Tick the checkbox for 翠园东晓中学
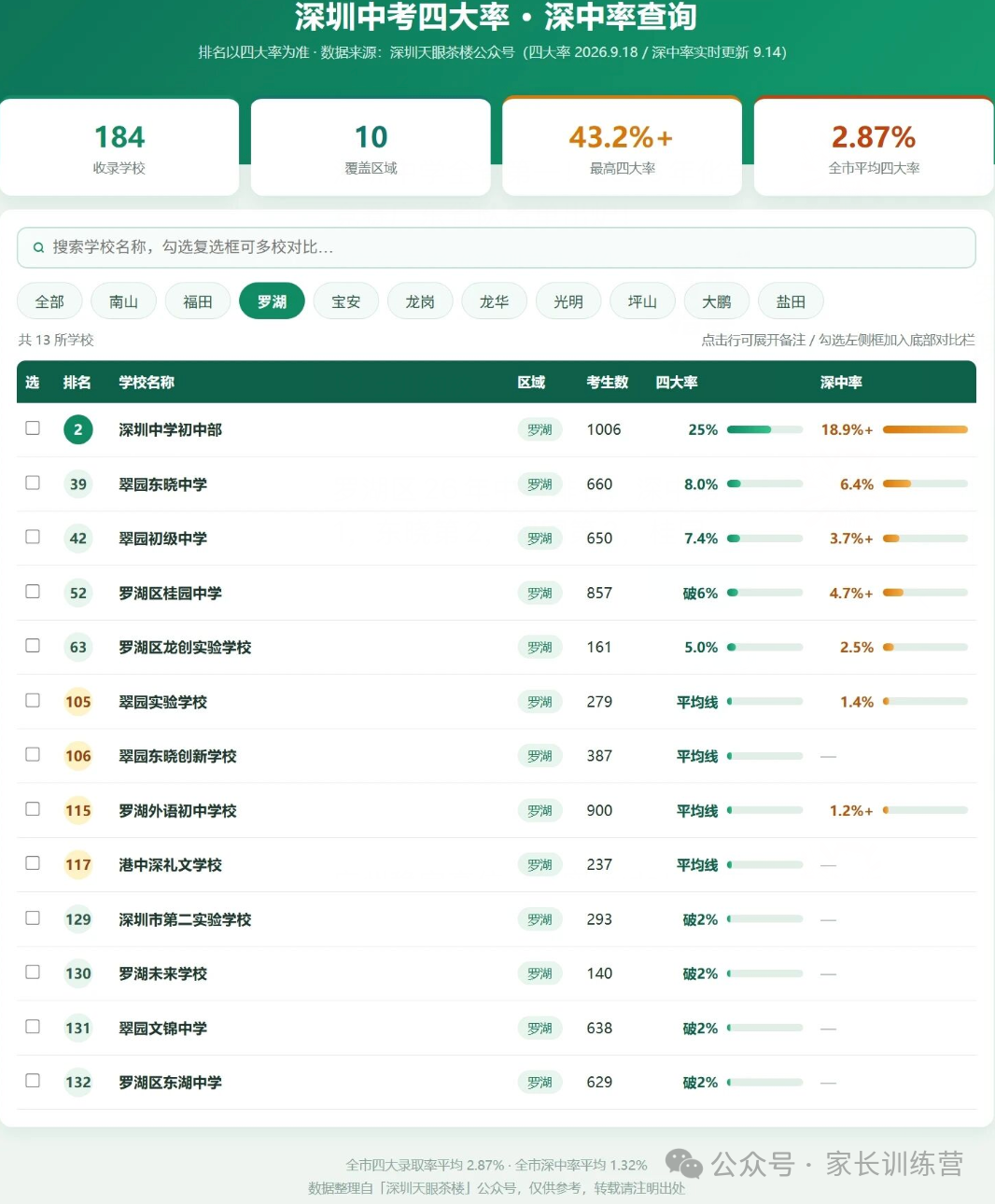The width and height of the screenshot is (995, 1204). tap(33, 483)
